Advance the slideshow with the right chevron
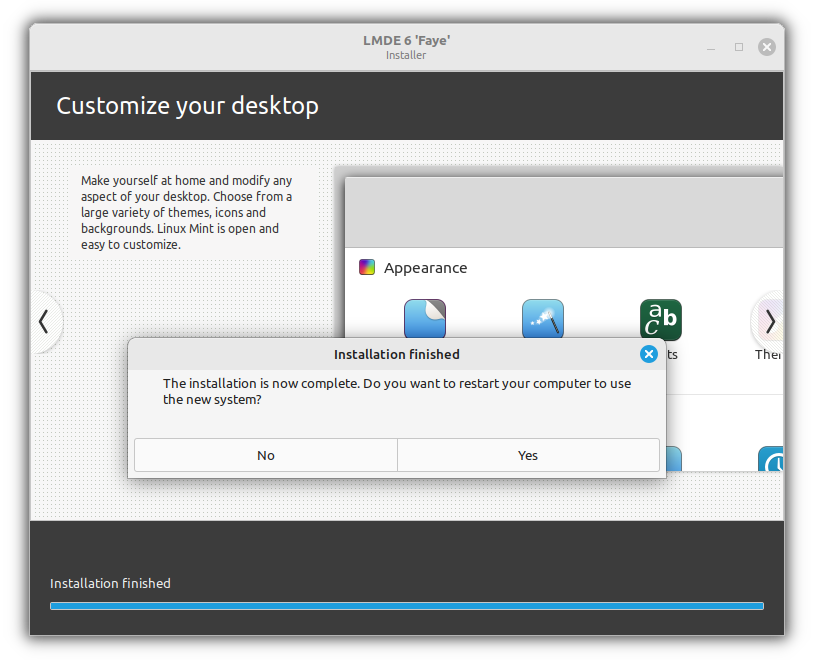The height and width of the screenshot is (660, 814). click(x=769, y=322)
